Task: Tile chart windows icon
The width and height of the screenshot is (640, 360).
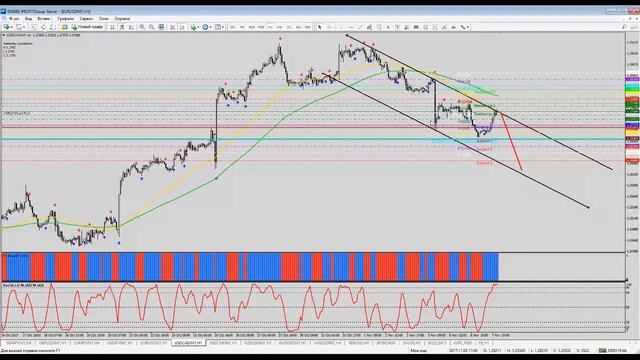Action: pos(161,27)
